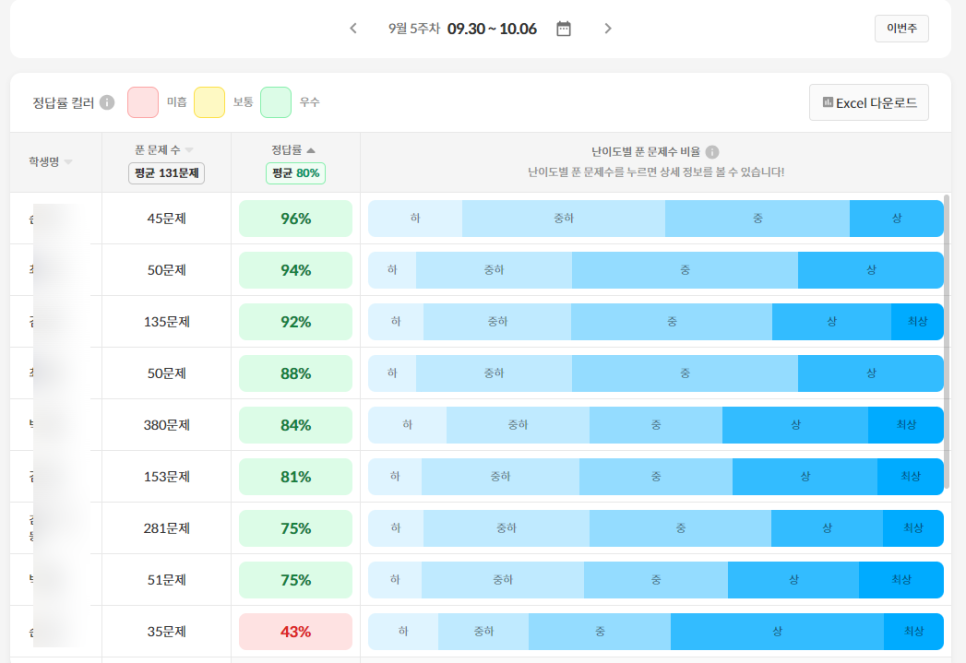Click the red 미흡 color swatch
966x663 pixels.
pyautogui.click(x=143, y=102)
